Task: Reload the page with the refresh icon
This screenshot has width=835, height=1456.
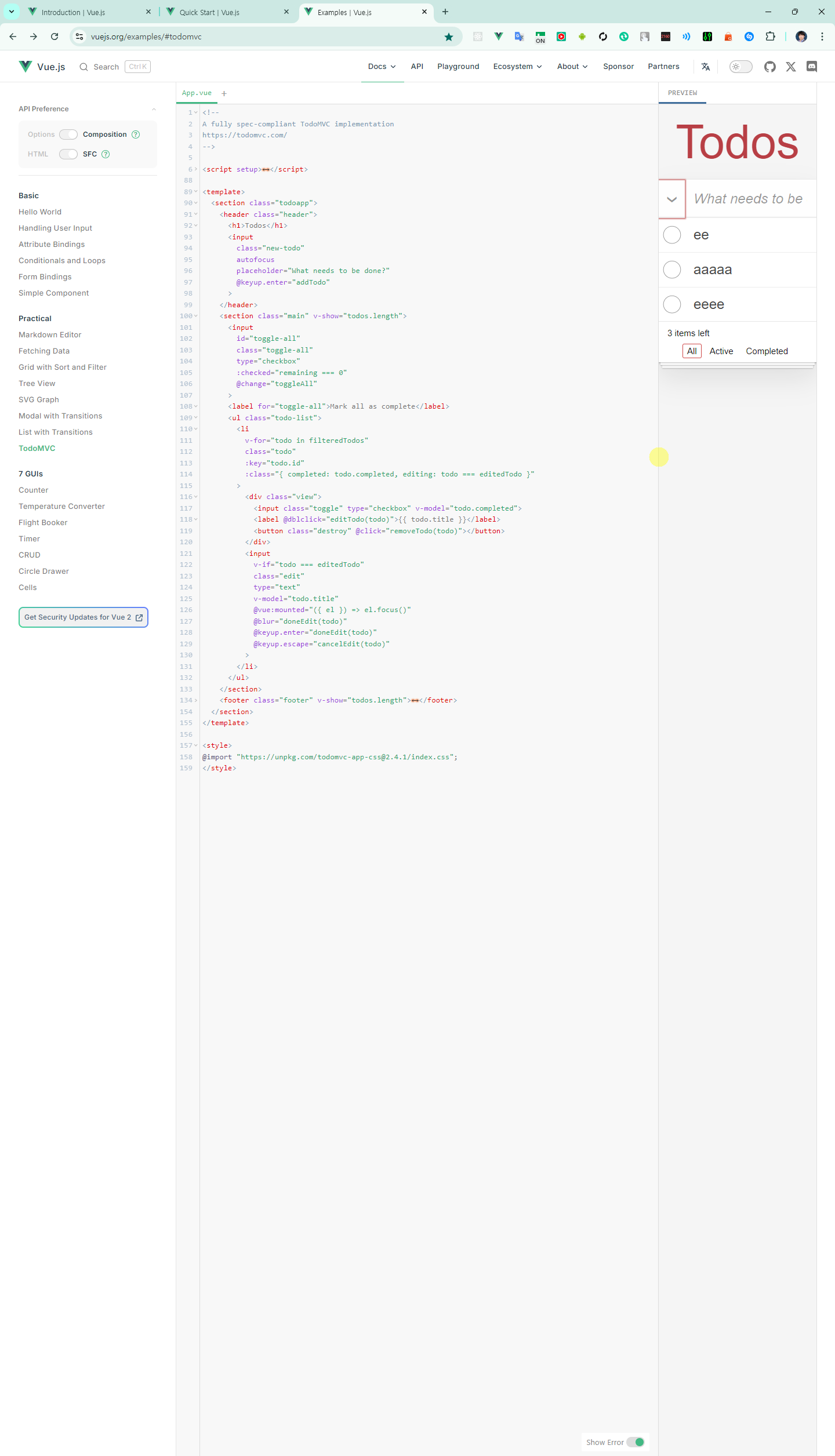Action: tap(55, 37)
